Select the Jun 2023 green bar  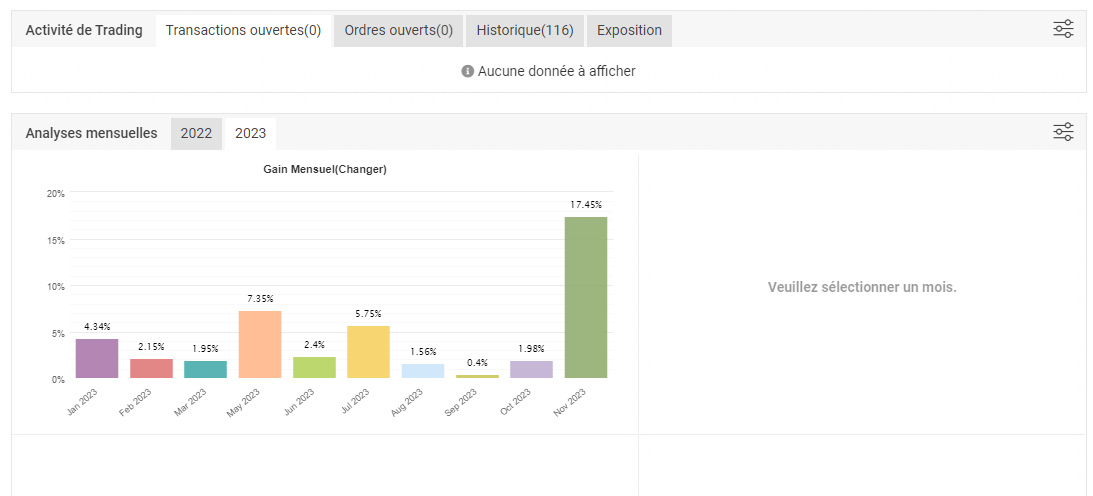click(x=314, y=367)
